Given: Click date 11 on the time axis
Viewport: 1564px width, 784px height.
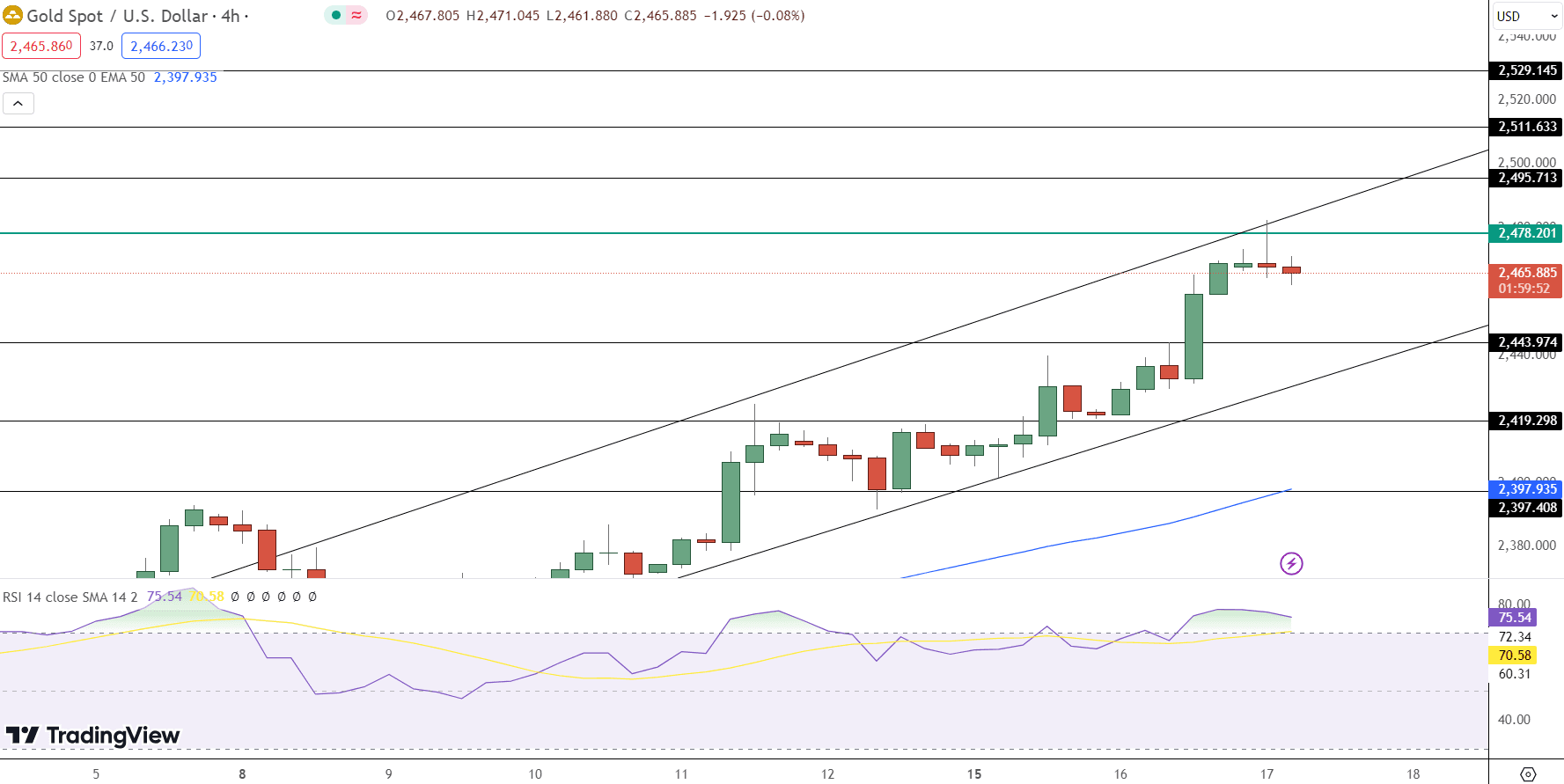Looking at the screenshot, I should (681, 774).
